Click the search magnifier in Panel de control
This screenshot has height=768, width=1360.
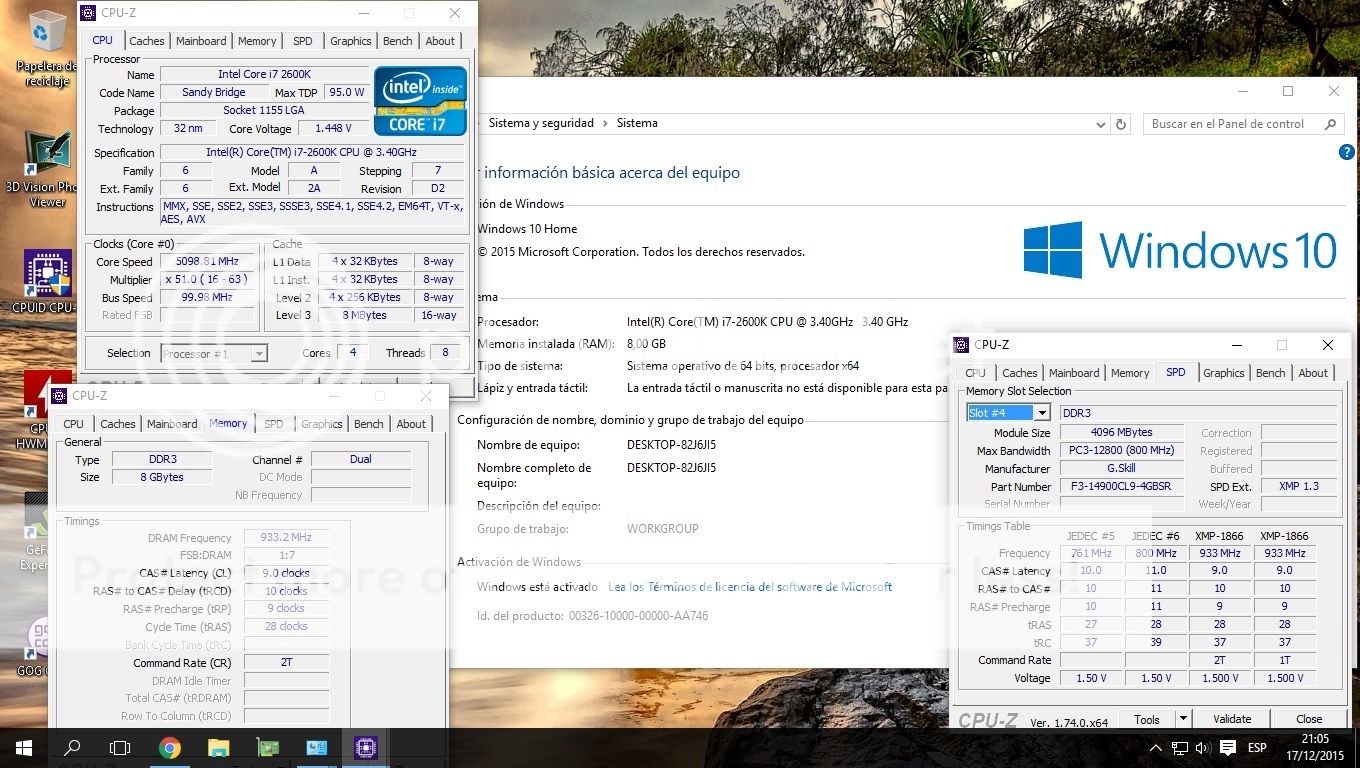tap(1330, 124)
